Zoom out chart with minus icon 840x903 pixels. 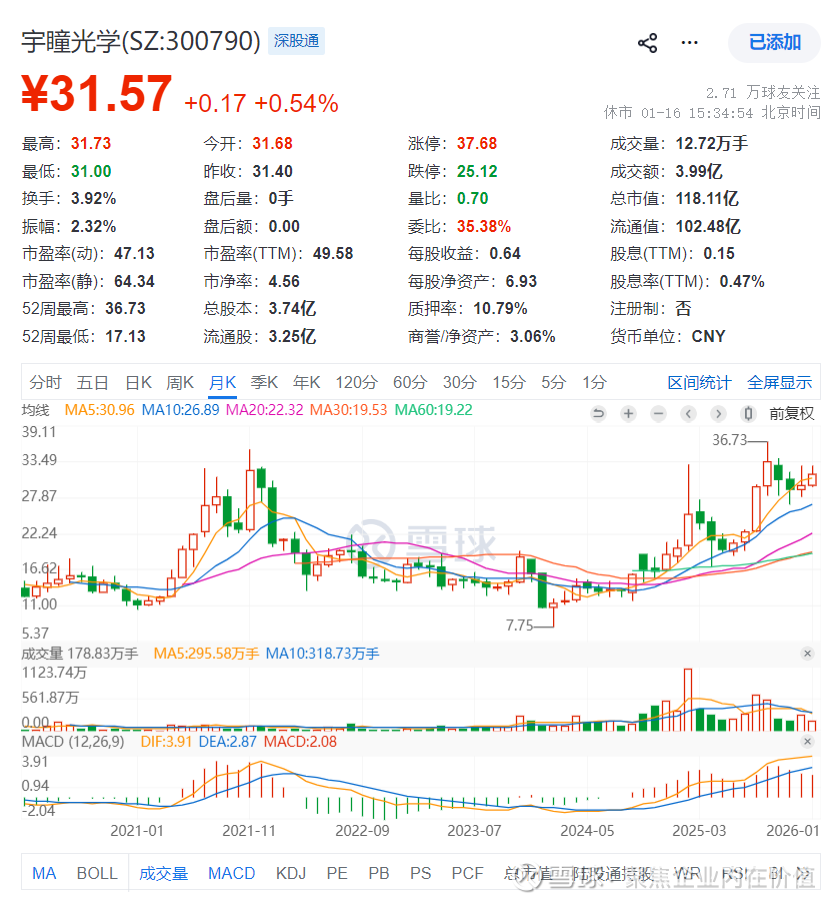pyautogui.click(x=659, y=413)
